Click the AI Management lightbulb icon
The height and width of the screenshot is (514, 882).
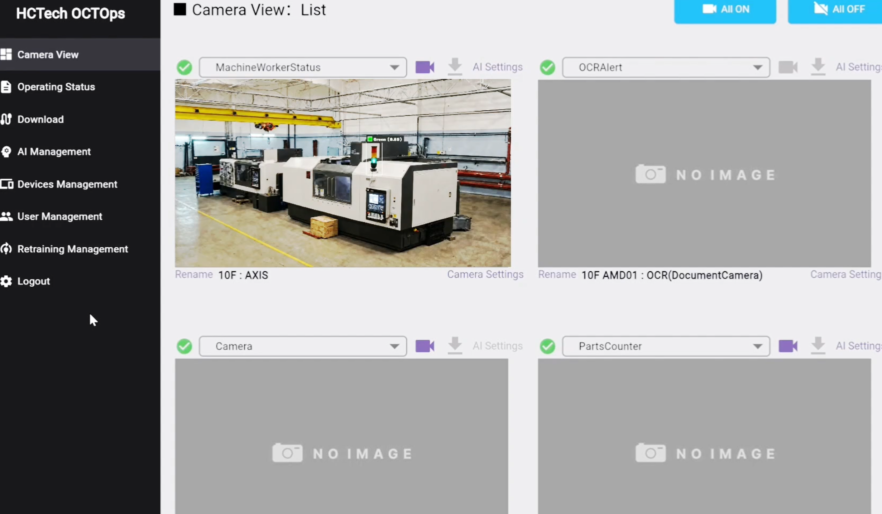(x=6, y=152)
